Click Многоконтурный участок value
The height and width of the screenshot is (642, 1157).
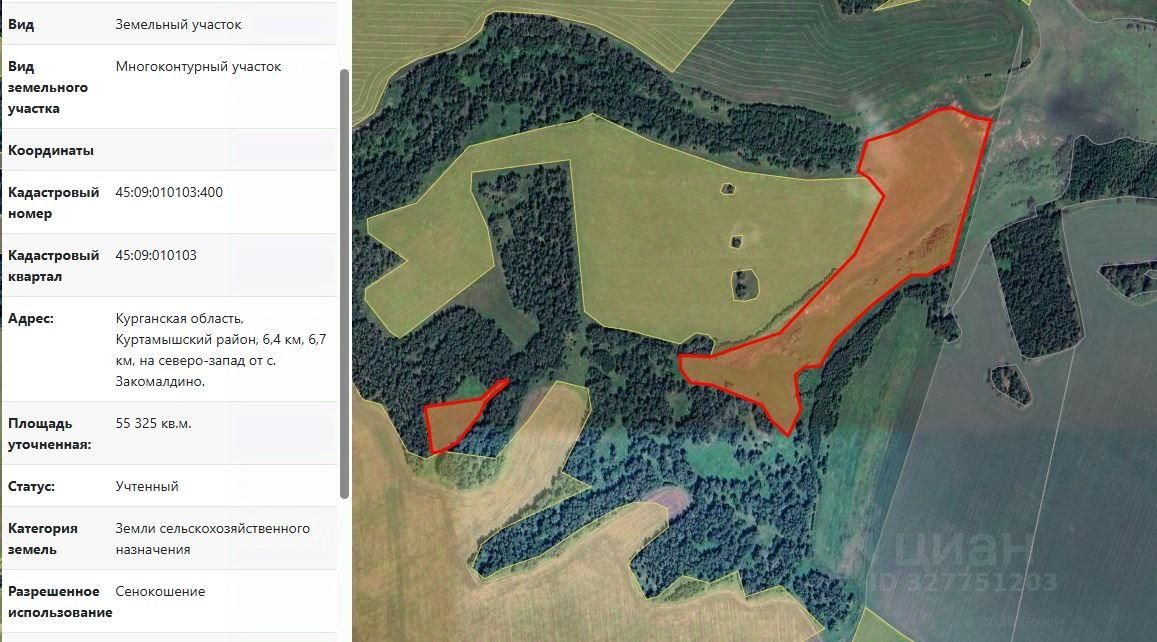tap(198, 66)
